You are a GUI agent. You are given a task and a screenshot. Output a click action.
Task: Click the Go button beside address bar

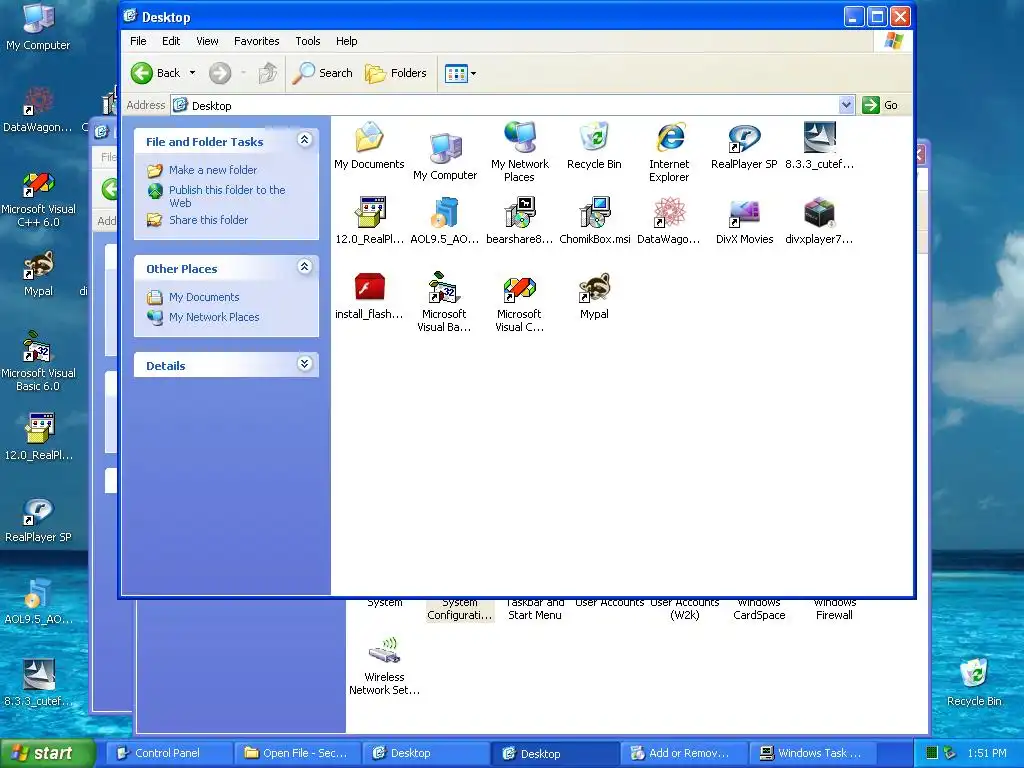(880, 105)
